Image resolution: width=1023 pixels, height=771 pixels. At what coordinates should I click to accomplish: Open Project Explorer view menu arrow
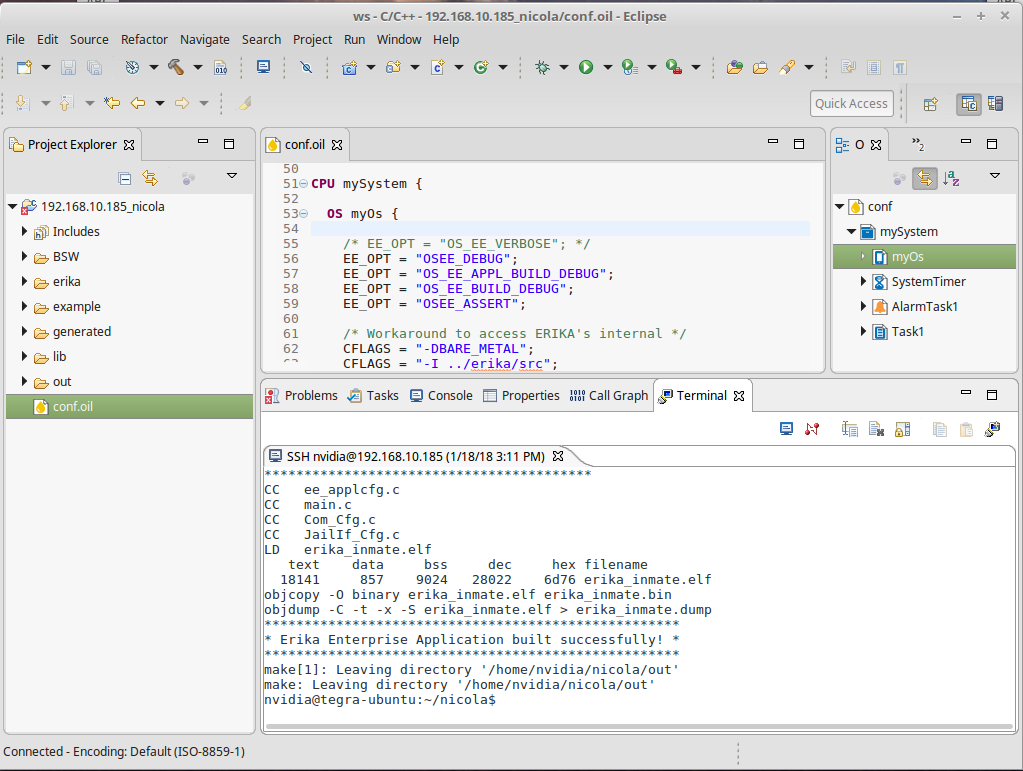coord(232,175)
